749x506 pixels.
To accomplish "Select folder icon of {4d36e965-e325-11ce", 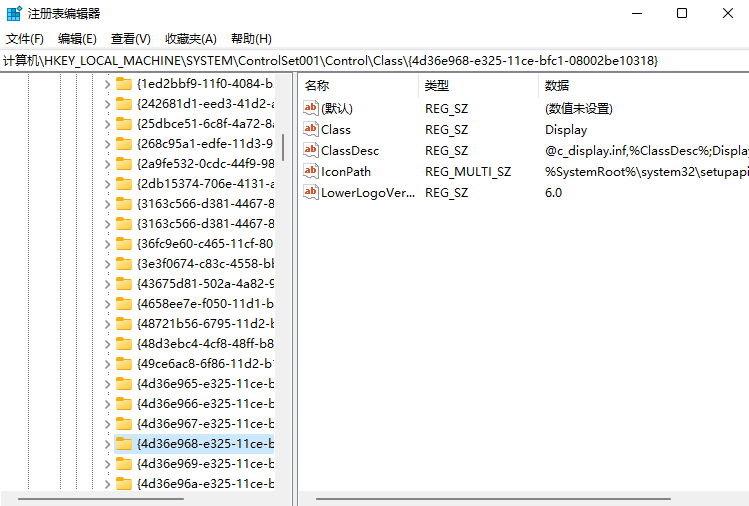I will pos(124,384).
